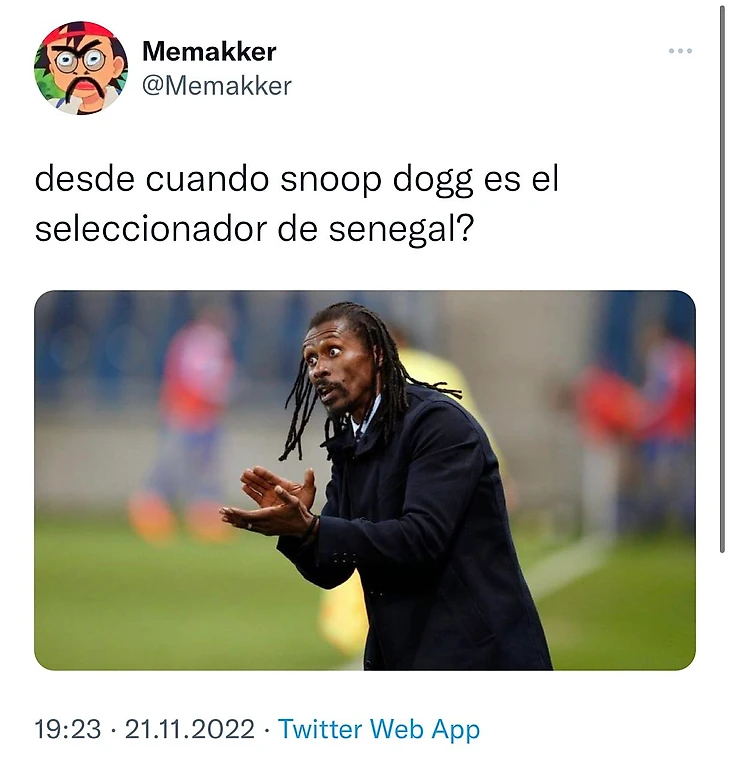
Task: Click the Memakker cartoon profile avatar
Action: tap(81, 68)
